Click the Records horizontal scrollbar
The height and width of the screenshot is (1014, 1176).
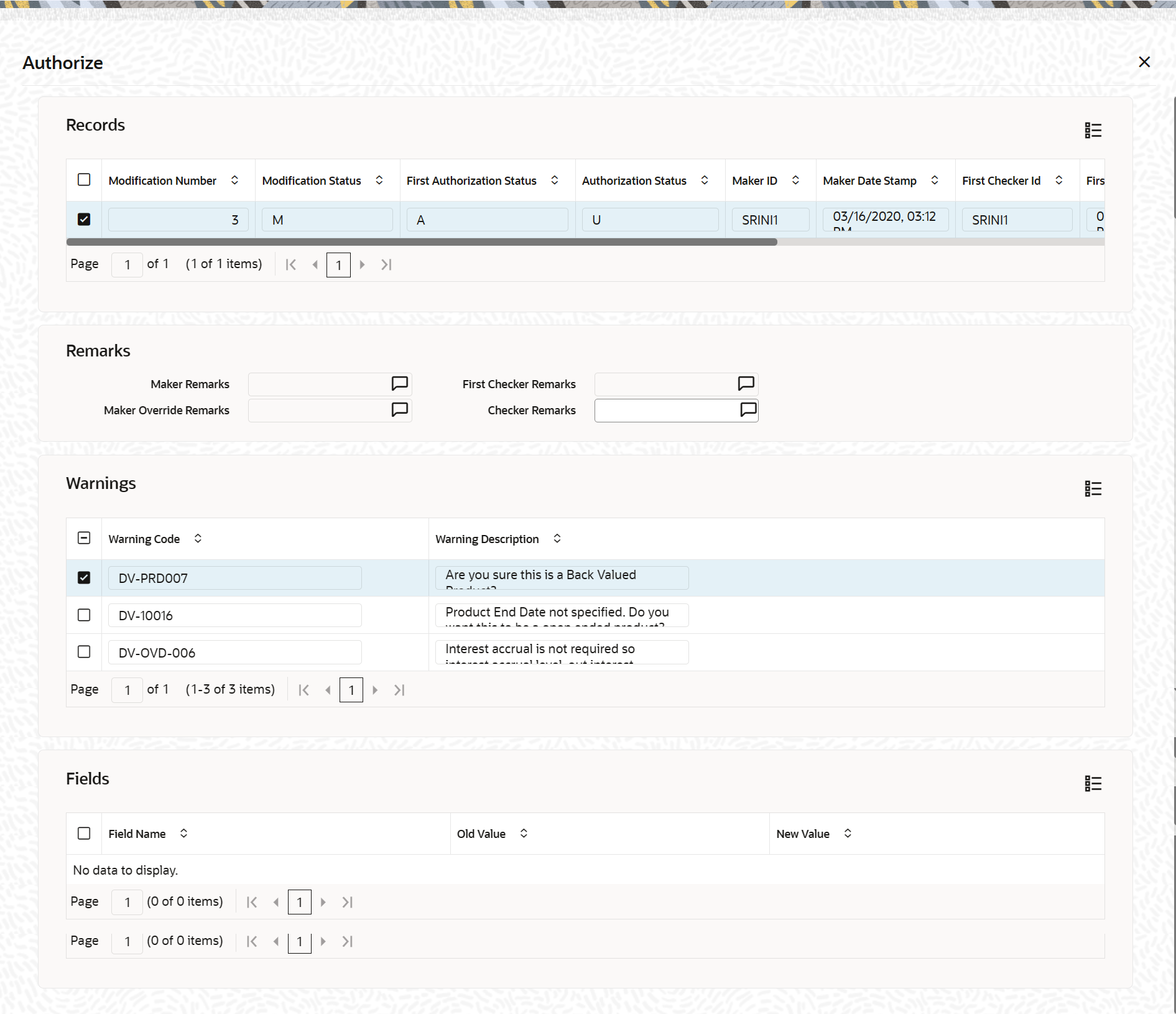pos(422,242)
